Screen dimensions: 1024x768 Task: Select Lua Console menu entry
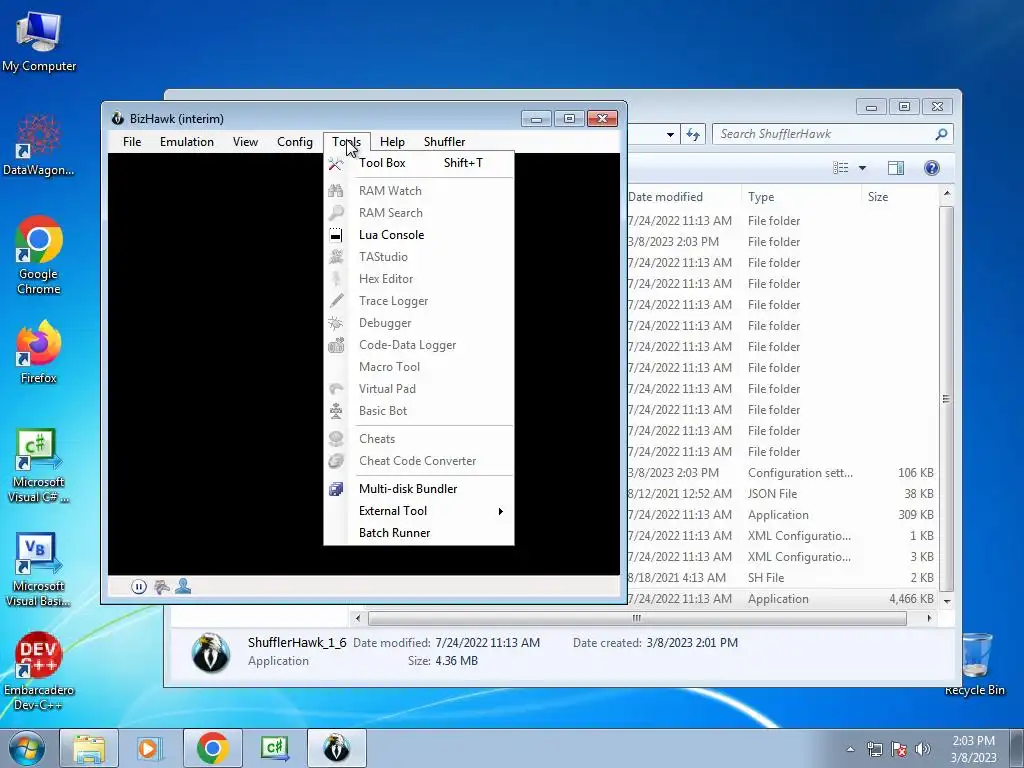(419, 235)
